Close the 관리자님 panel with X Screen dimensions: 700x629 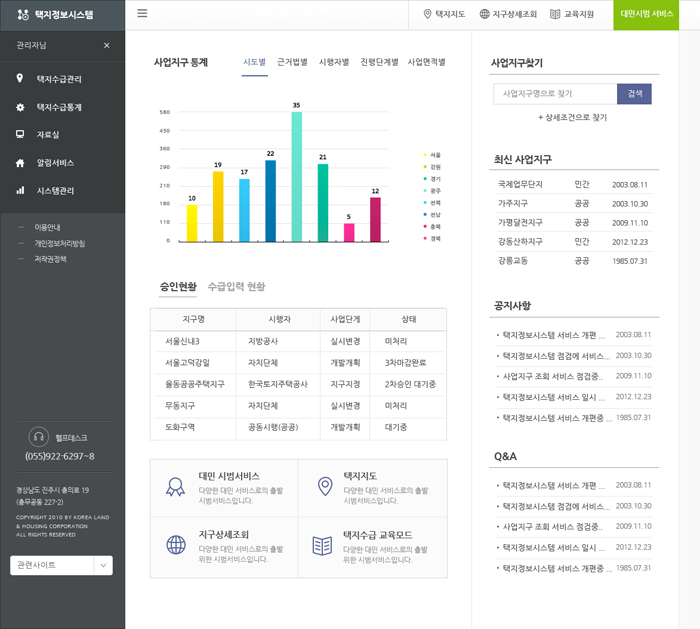[x=107, y=46]
